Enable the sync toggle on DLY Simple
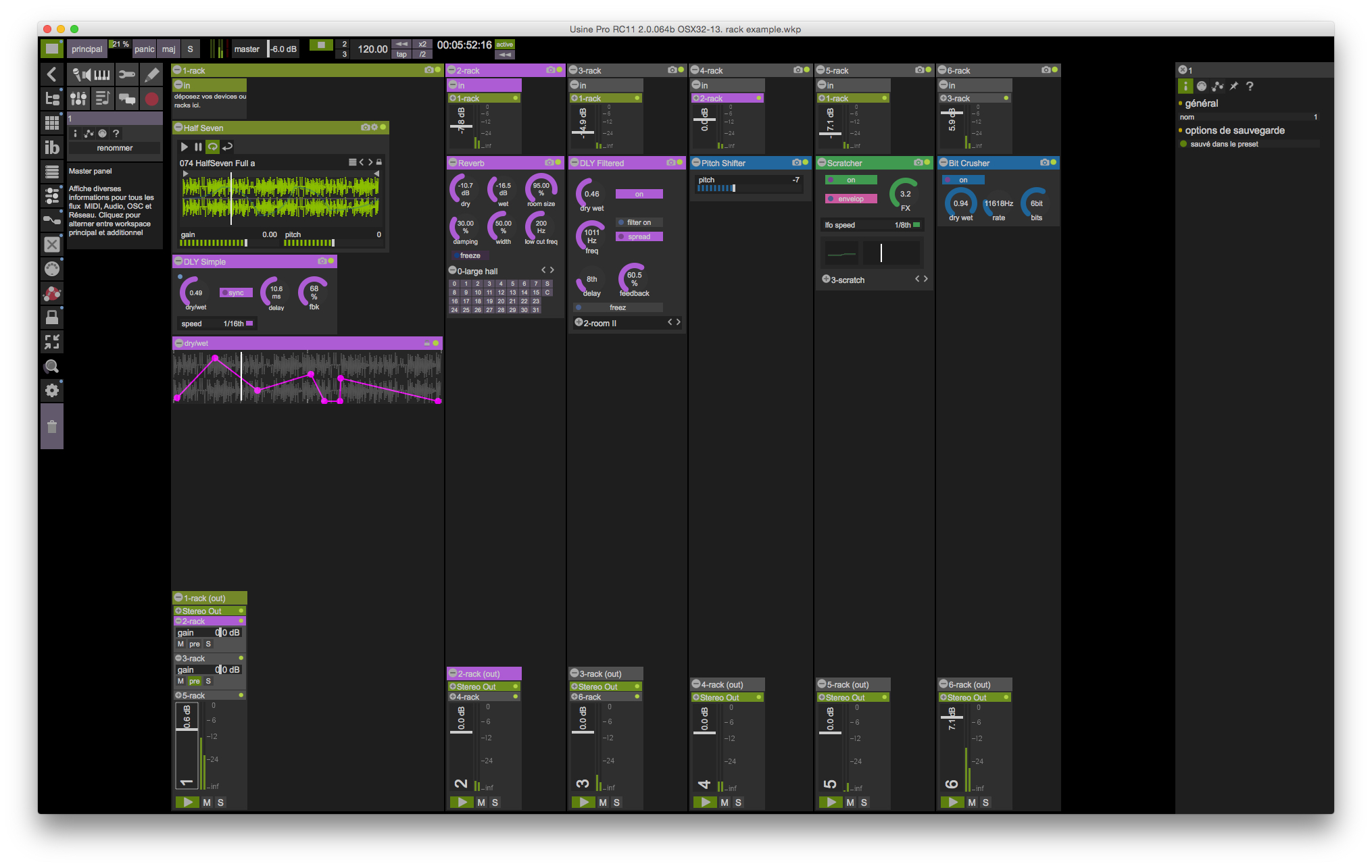1372x868 pixels. coord(236,292)
